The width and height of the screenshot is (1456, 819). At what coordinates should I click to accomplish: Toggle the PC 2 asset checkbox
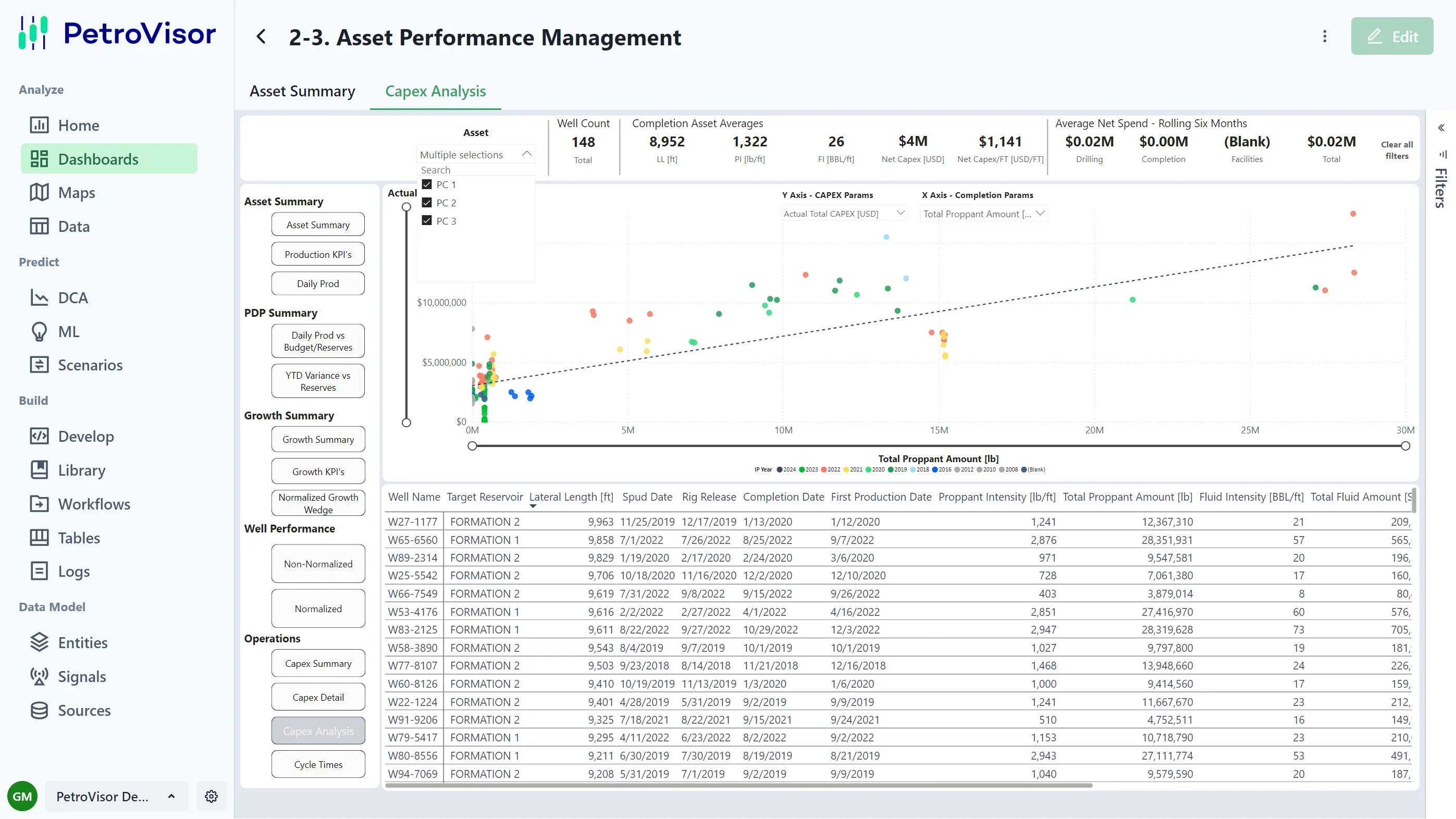[x=427, y=202]
